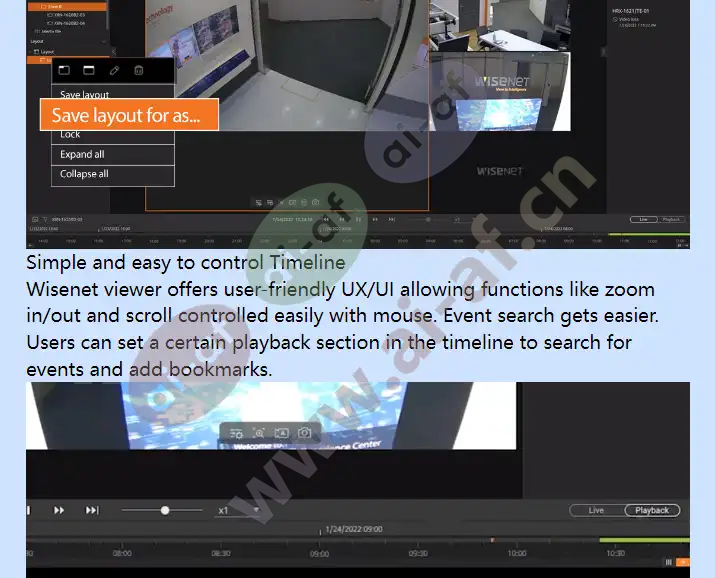This screenshot has width=715, height=578.
Task: Click the text overlay A icon in lower tile toolbar
Action: pos(281,434)
